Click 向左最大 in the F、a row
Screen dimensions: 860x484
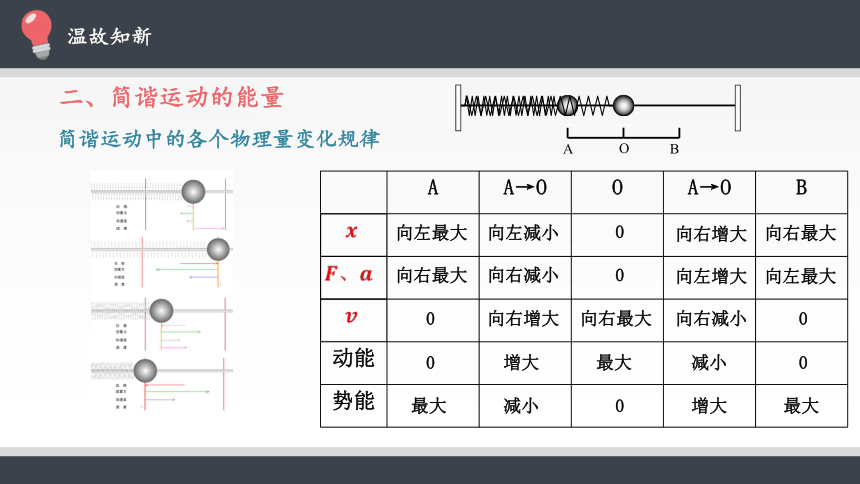tap(801, 276)
